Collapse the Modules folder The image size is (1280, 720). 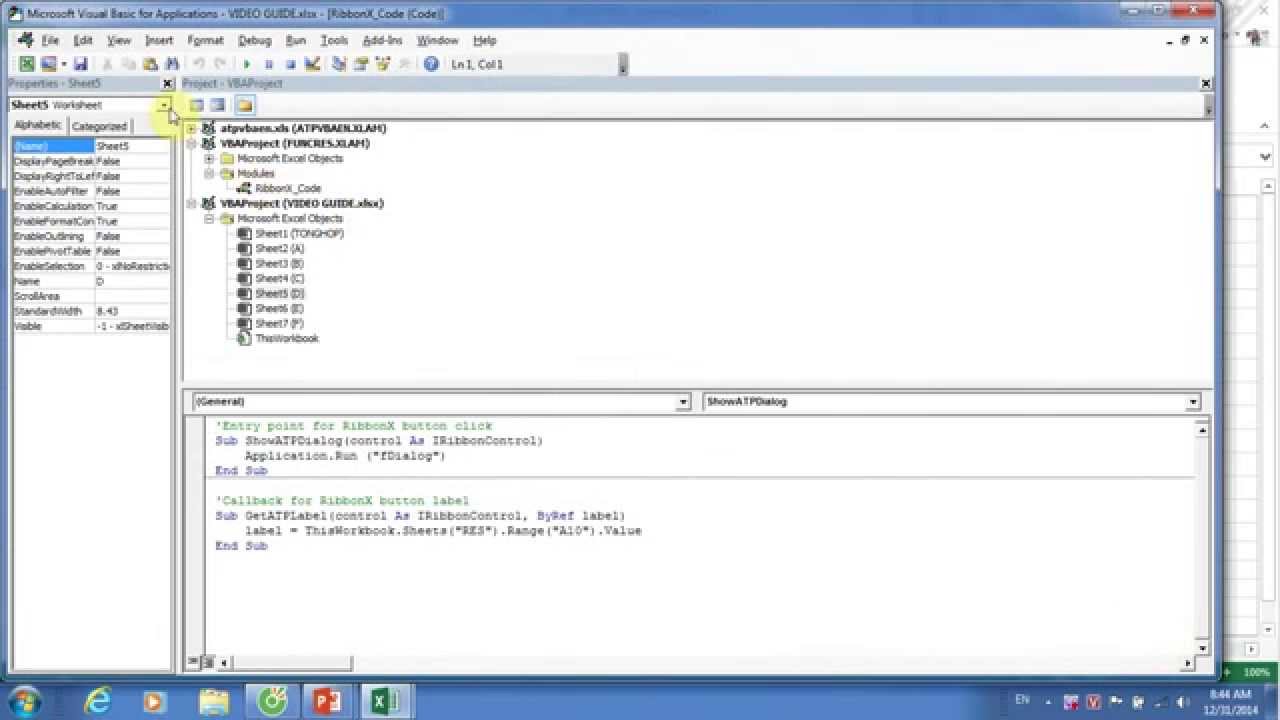coord(209,173)
